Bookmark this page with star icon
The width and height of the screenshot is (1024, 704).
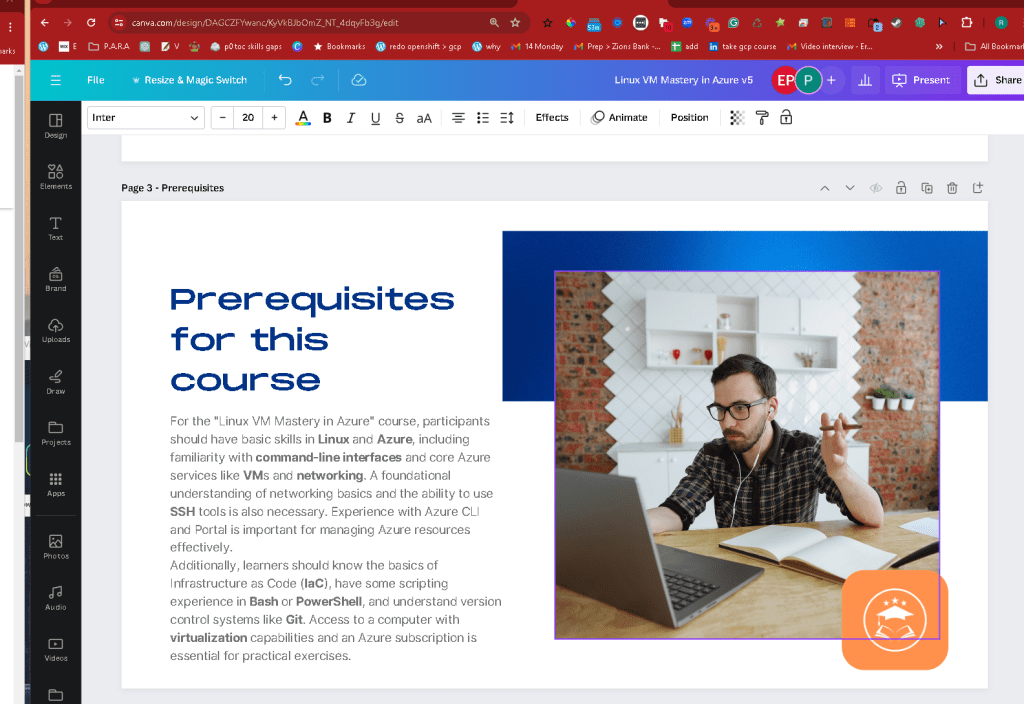(515, 23)
